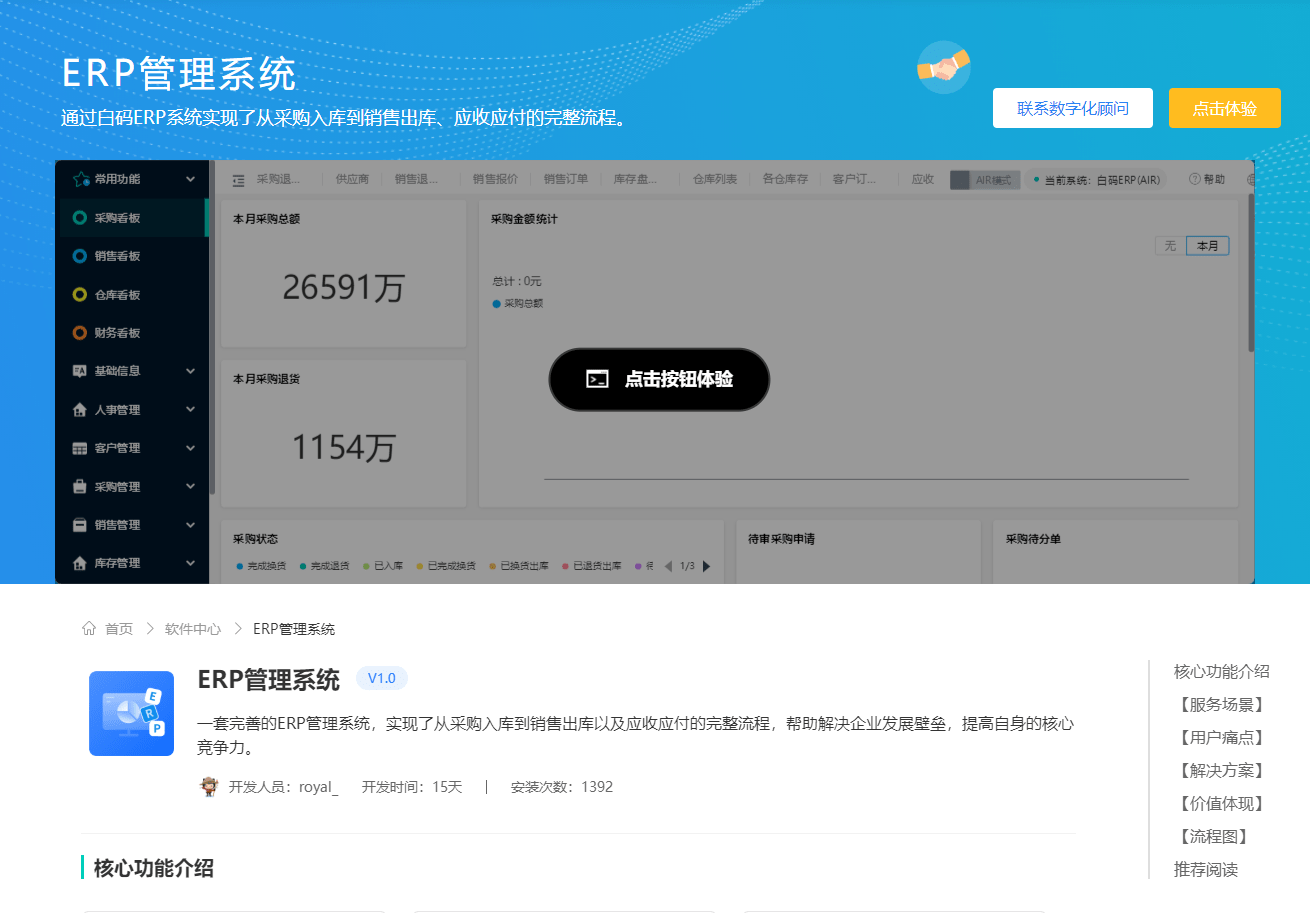Toggle the 完成换货 legend item
This screenshot has height=913, width=1310.
coord(261,566)
